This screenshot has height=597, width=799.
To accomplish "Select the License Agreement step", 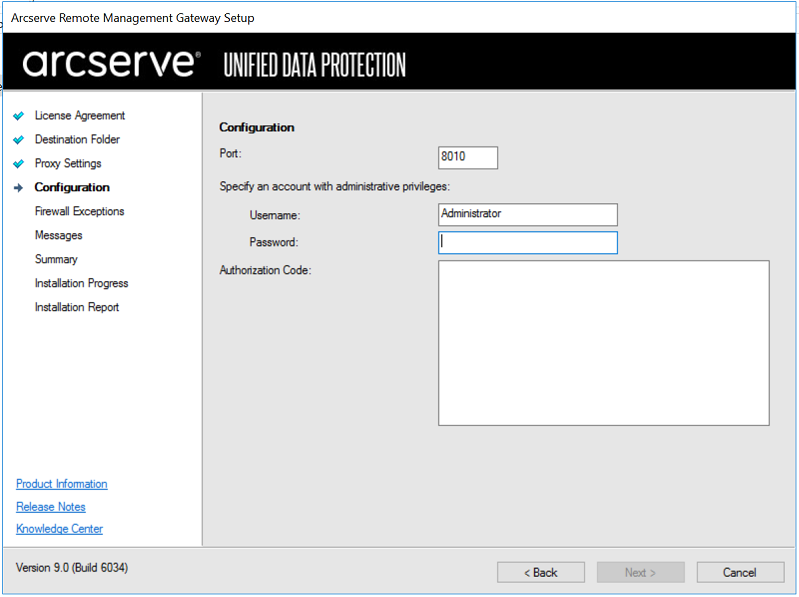I will [x=79, y=116].
